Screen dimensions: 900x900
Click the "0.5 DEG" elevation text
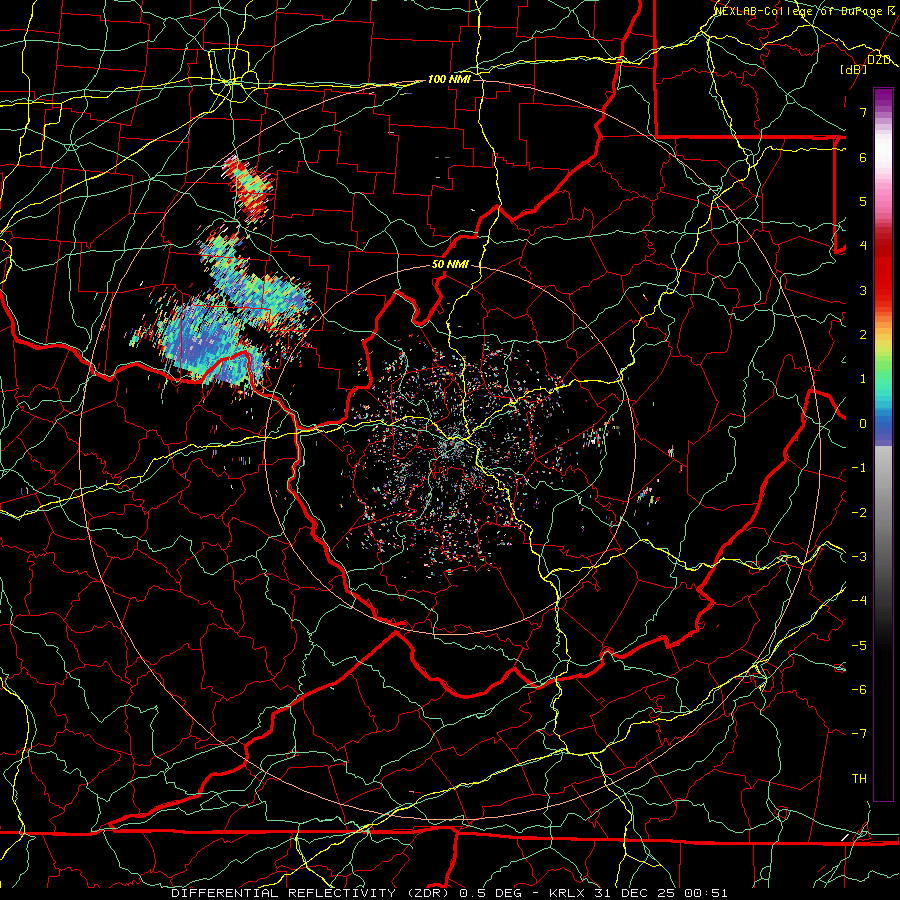pos(490,893)
